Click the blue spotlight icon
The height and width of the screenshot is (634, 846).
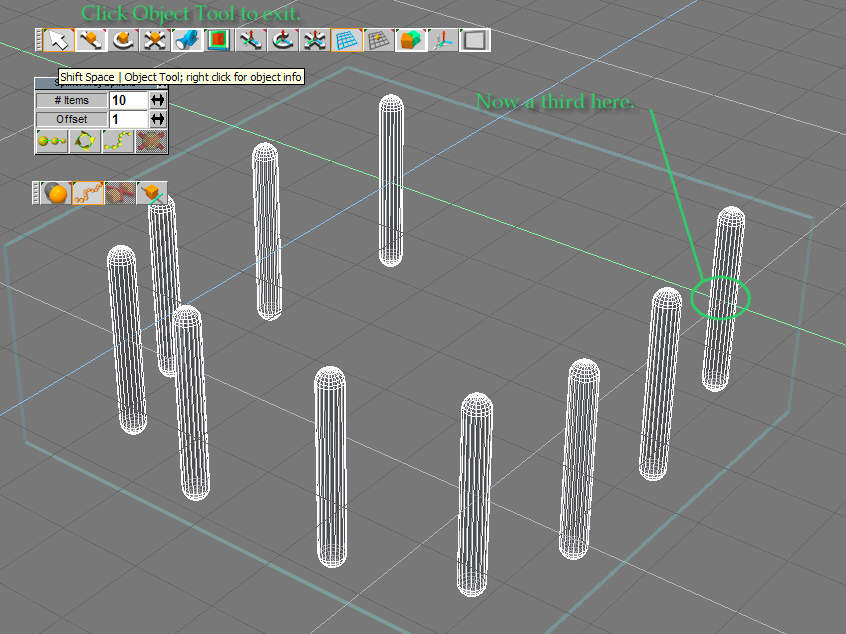tap(186, 40)
